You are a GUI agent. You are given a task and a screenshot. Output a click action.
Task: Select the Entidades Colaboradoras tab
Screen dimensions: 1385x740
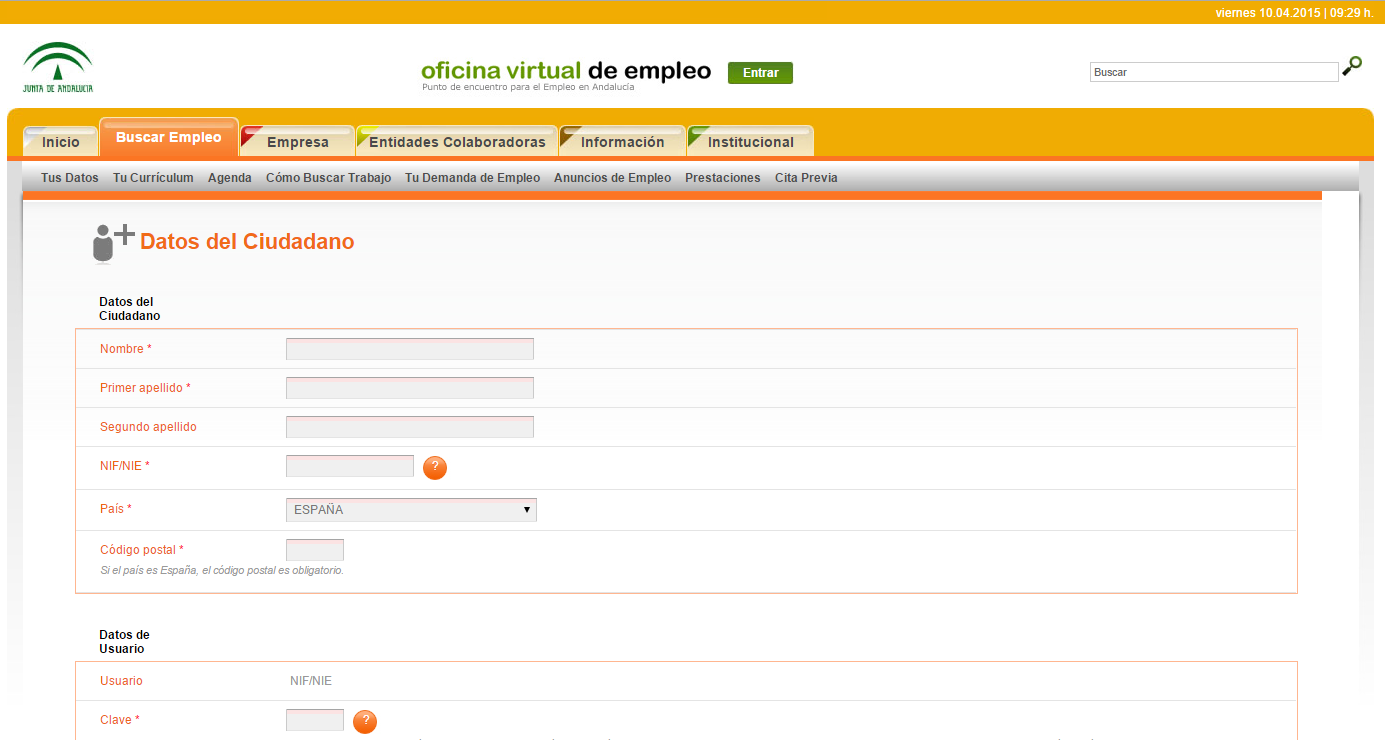tap(457, 142)
